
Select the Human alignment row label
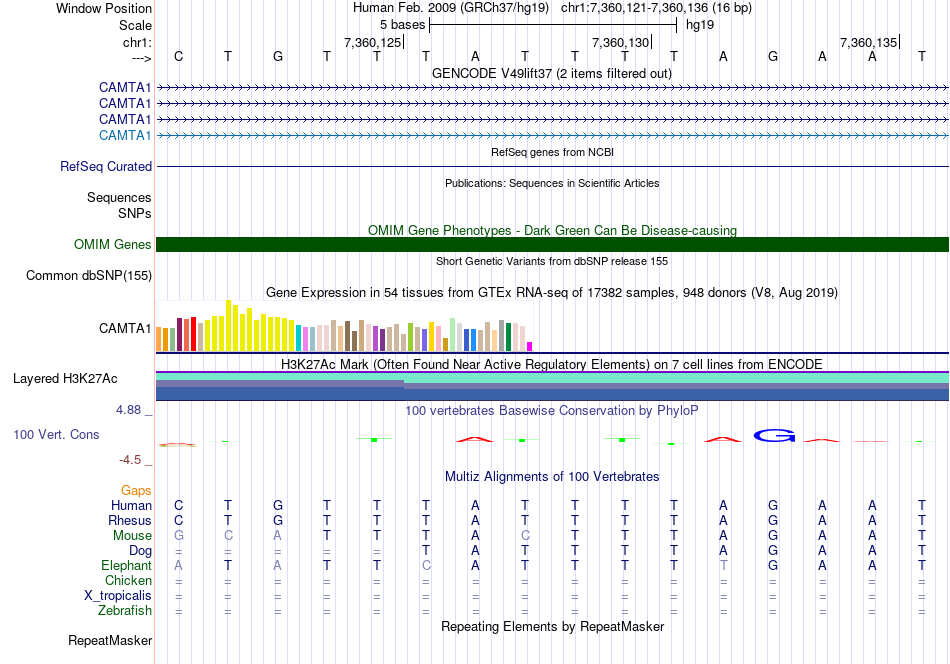[x=131, y=505]
